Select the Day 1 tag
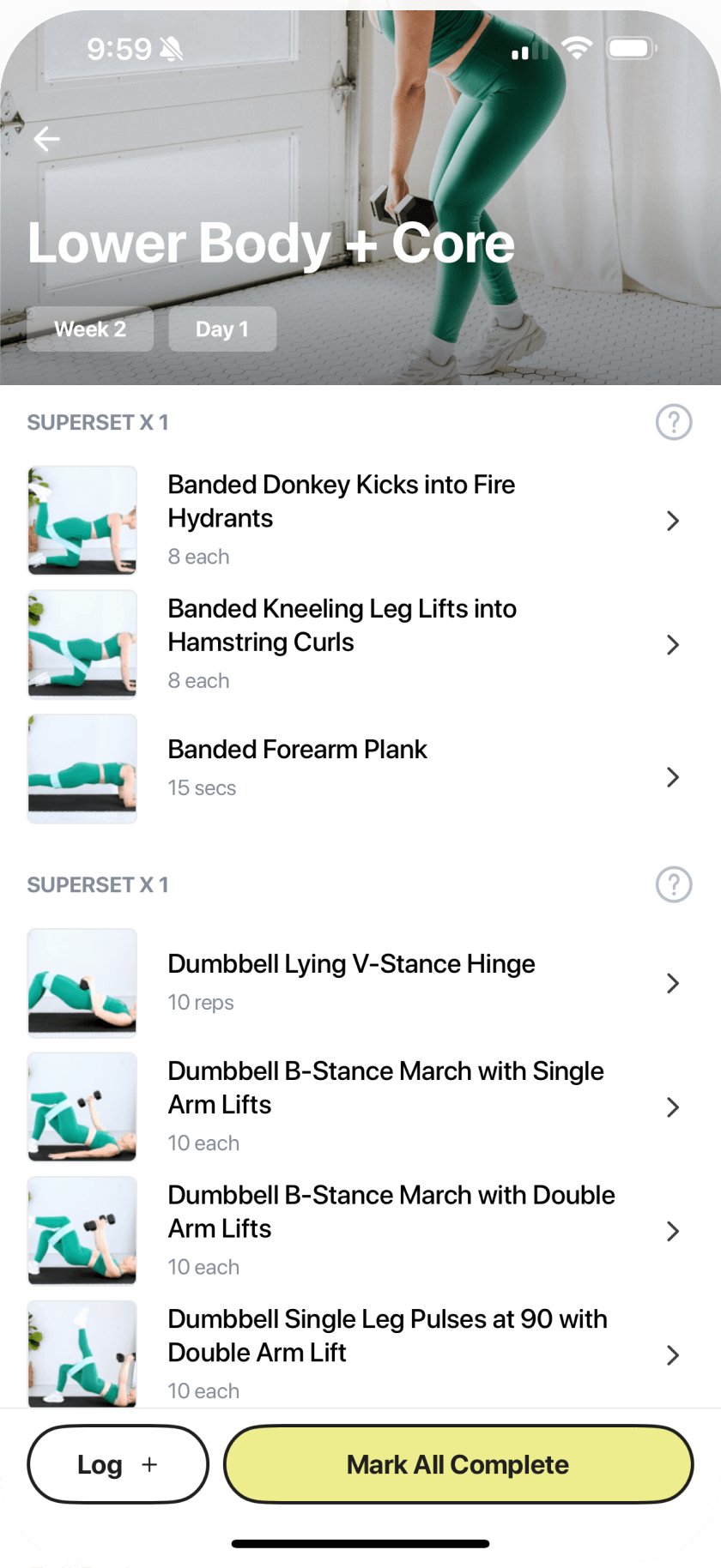721x1568 pixels. pos(222,329)
